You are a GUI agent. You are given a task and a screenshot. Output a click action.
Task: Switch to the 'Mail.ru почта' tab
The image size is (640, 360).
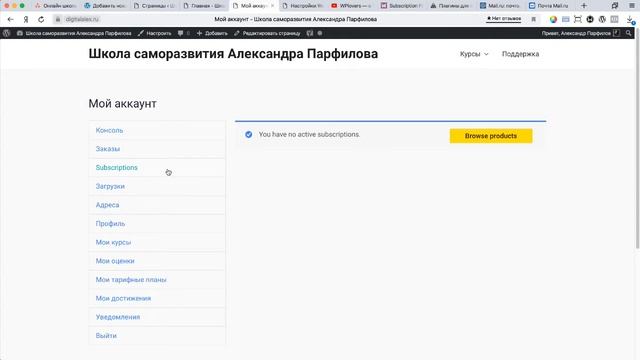click(x=500, y=6)
